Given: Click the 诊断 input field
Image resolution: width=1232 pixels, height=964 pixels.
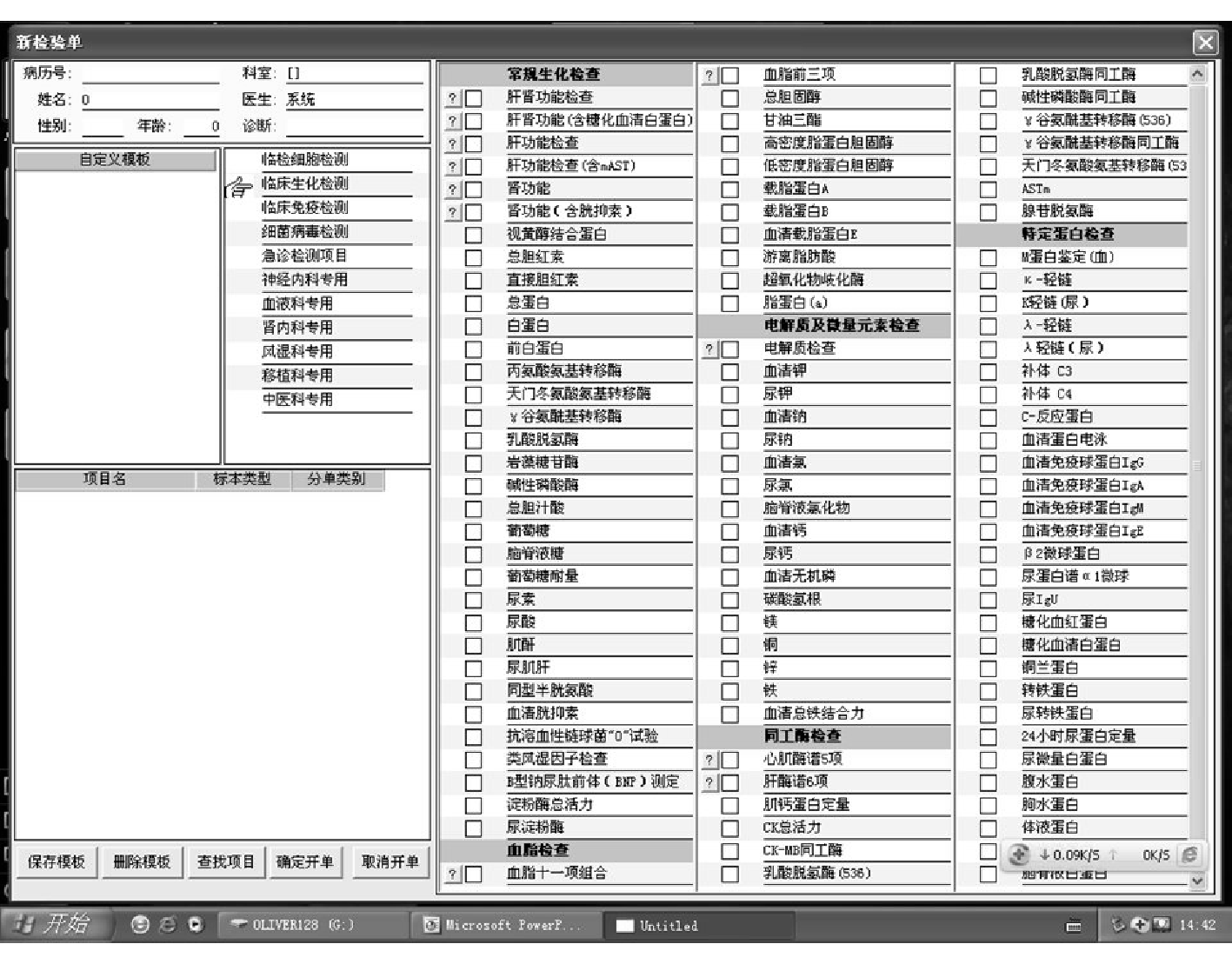Looking at the screenshot, I should click(x=355, y=126).
